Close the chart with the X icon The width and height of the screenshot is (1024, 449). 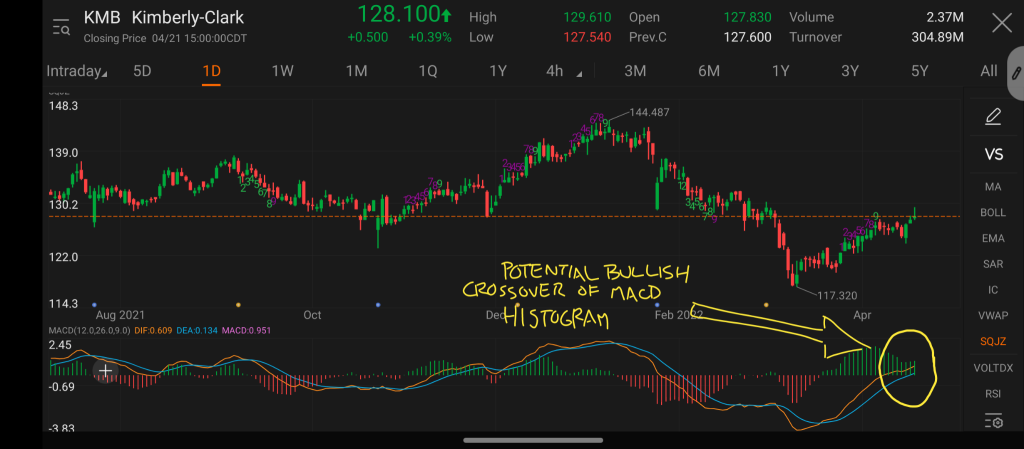click(1002, 24)
